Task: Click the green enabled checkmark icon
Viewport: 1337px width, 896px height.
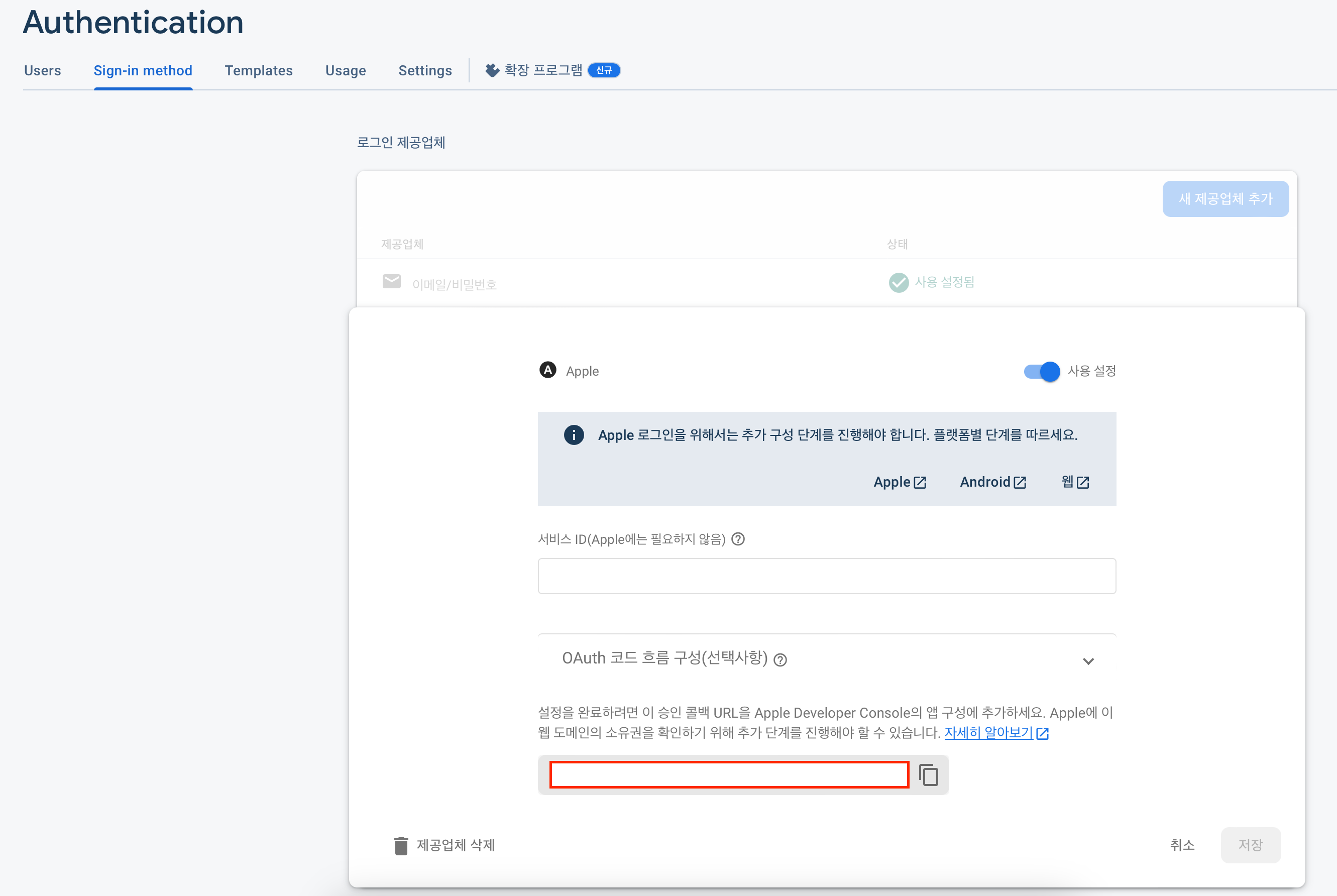Action: pyautogui.click(x=898, y=282)
